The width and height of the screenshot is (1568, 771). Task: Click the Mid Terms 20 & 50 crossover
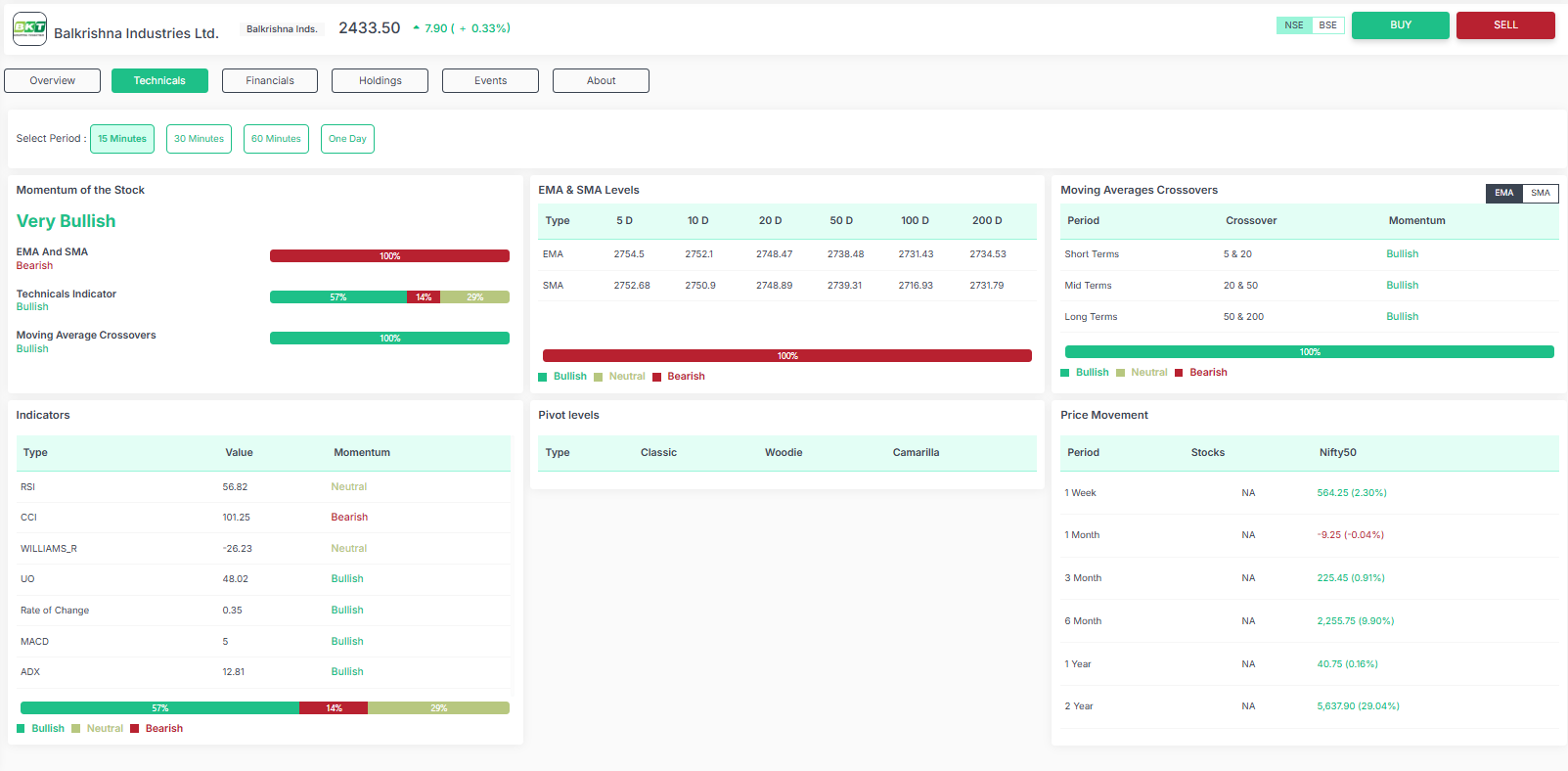point(1240,286)
